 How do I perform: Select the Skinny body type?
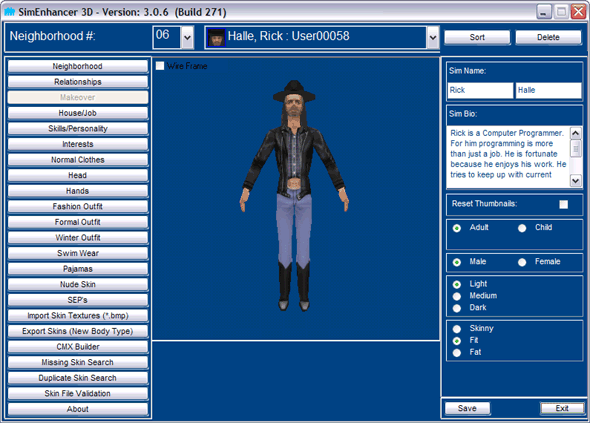pos(457,329)
